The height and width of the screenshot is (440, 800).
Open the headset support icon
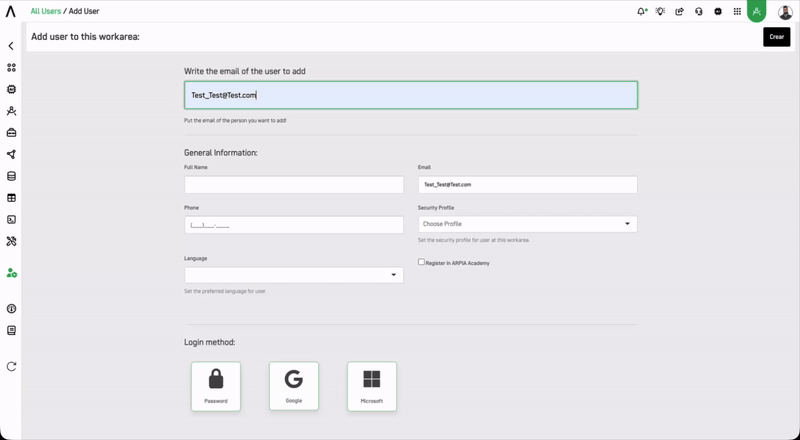coord(698,11)
